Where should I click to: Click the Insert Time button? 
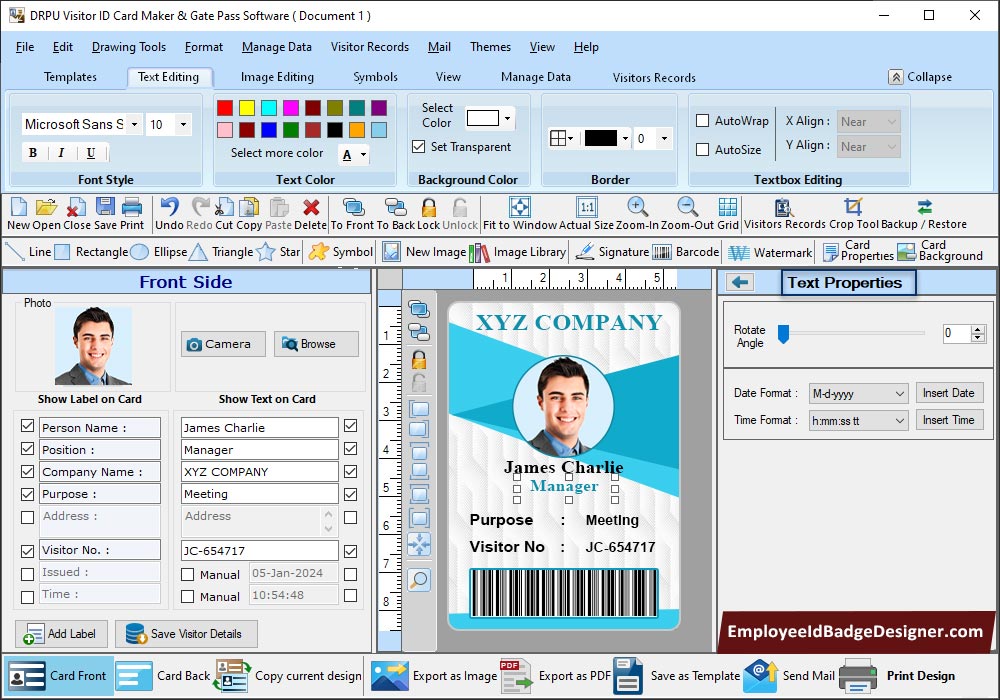point(948,419)
